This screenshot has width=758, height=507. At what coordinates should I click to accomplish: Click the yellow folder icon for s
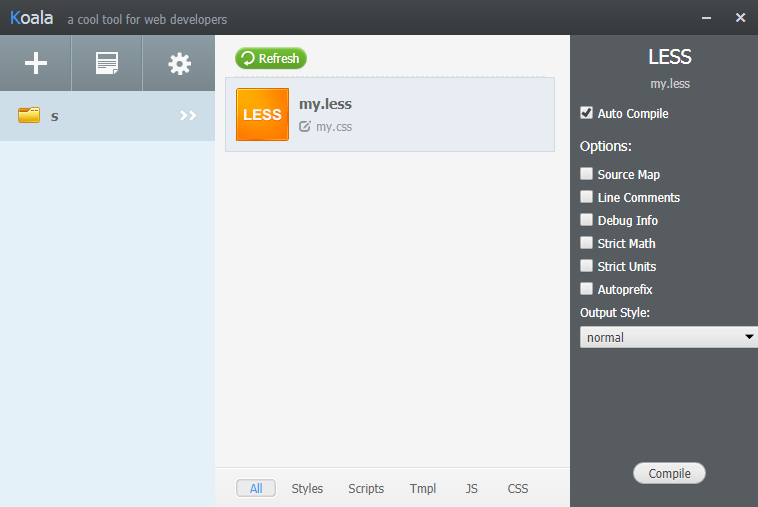(29, 116)
